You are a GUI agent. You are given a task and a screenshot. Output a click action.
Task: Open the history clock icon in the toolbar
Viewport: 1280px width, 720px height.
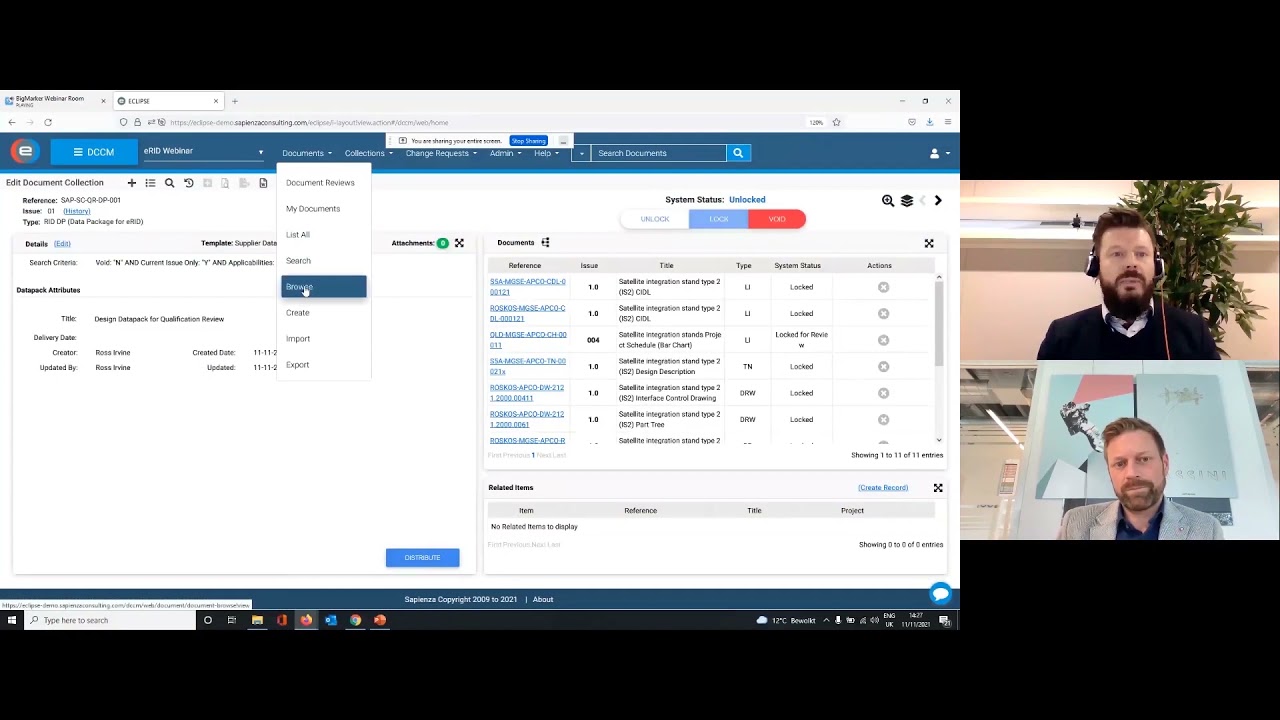(x=188, y=183)
